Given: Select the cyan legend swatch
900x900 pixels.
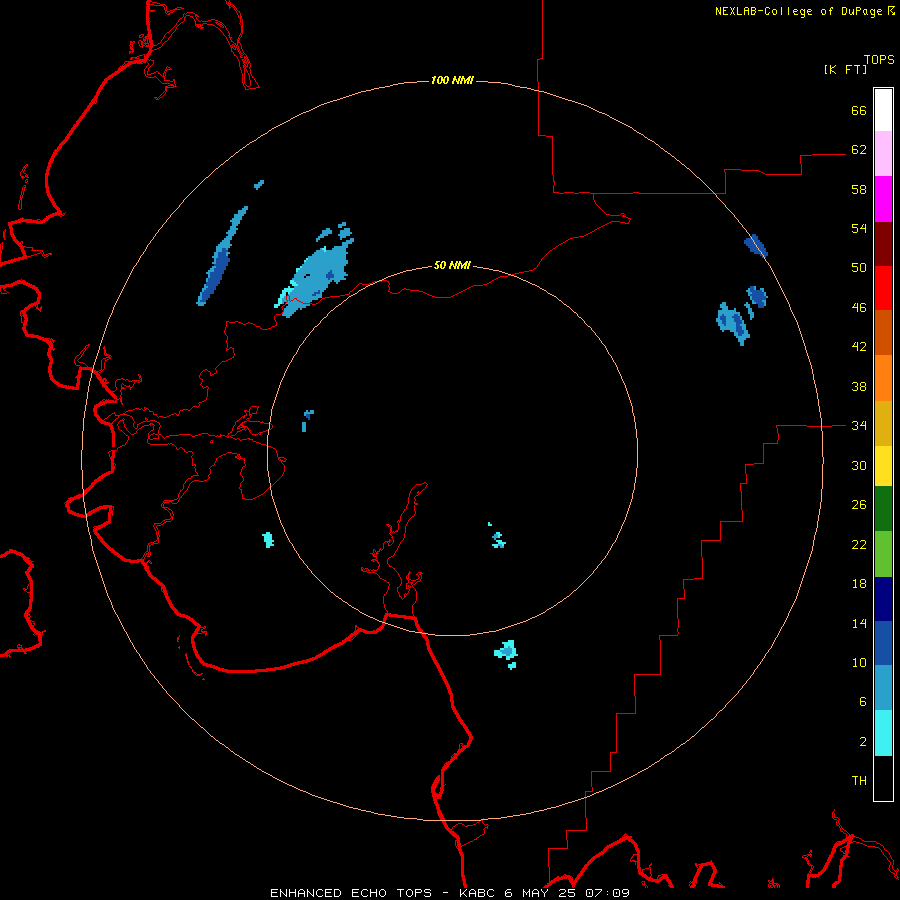Looking at the screenshot, I should 883,733.
